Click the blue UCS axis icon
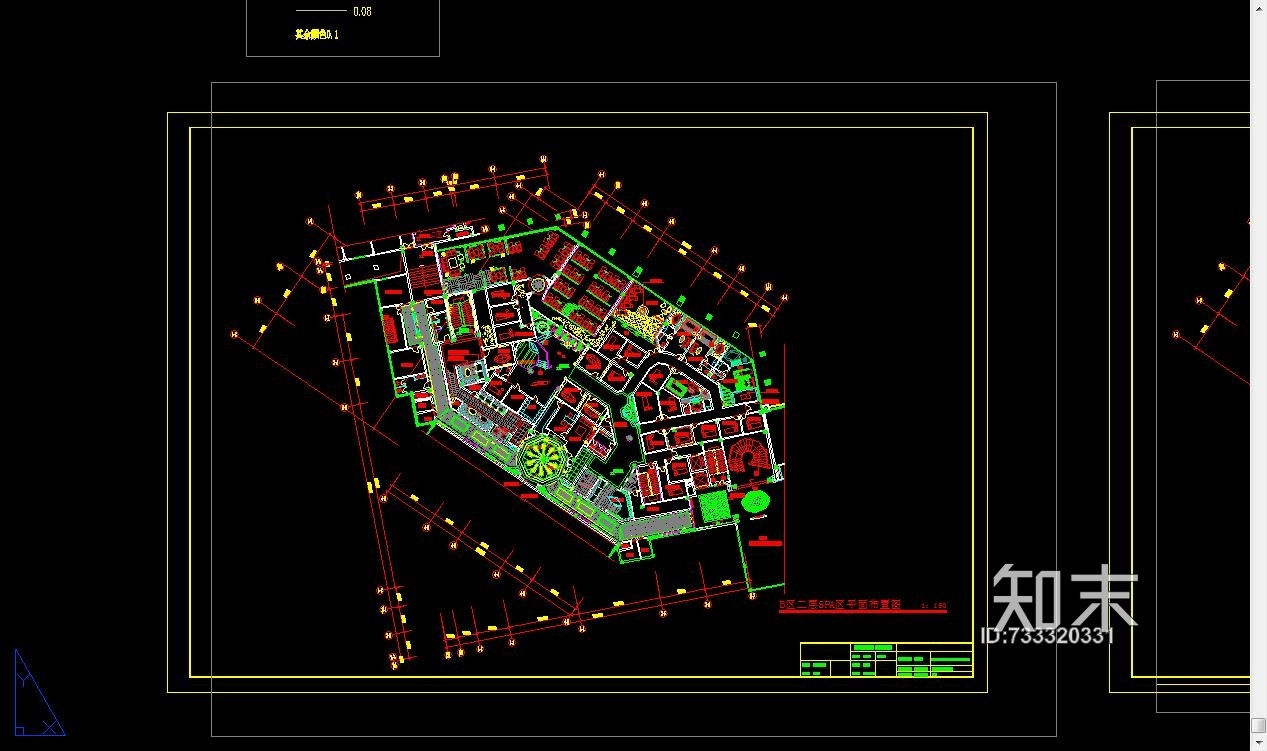This screenshot has width=1267, height=751. [37, 695]
